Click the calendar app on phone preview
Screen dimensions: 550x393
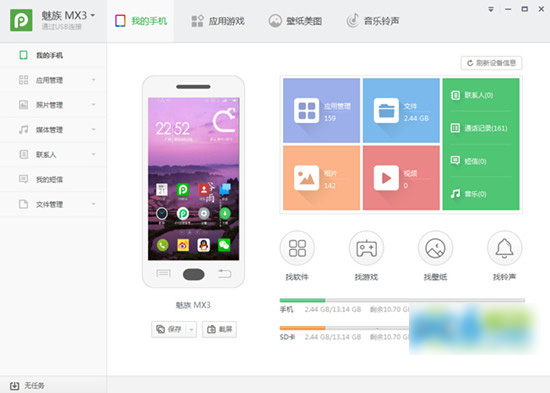point(162,190)
